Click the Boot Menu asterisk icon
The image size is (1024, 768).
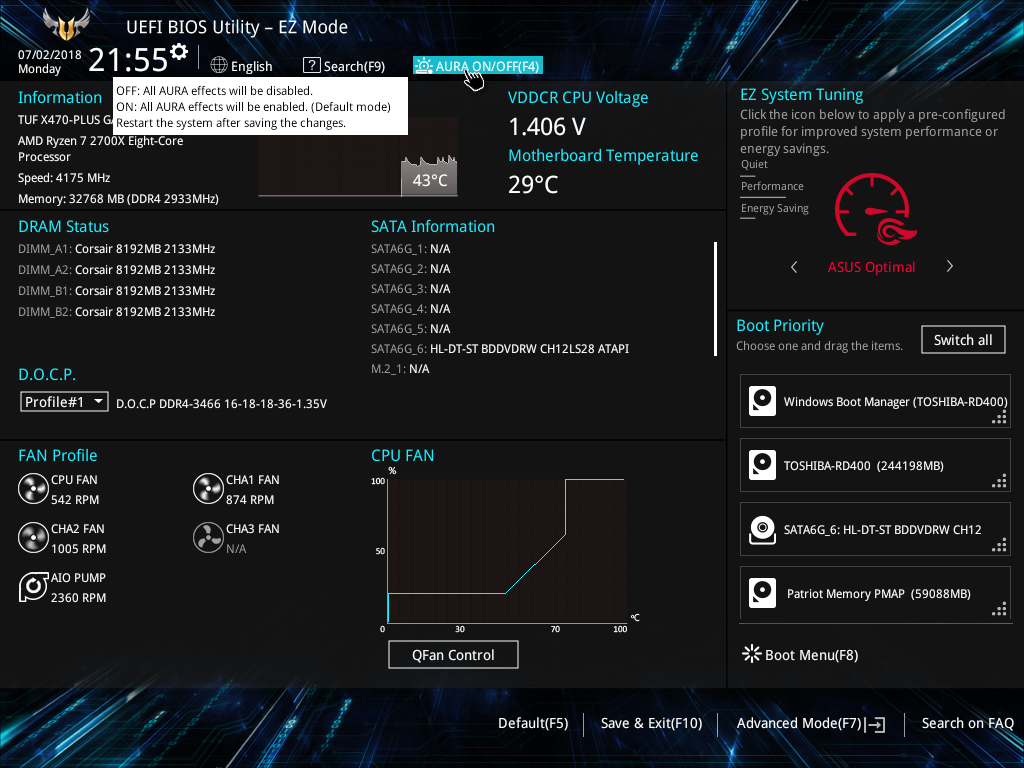752,654
